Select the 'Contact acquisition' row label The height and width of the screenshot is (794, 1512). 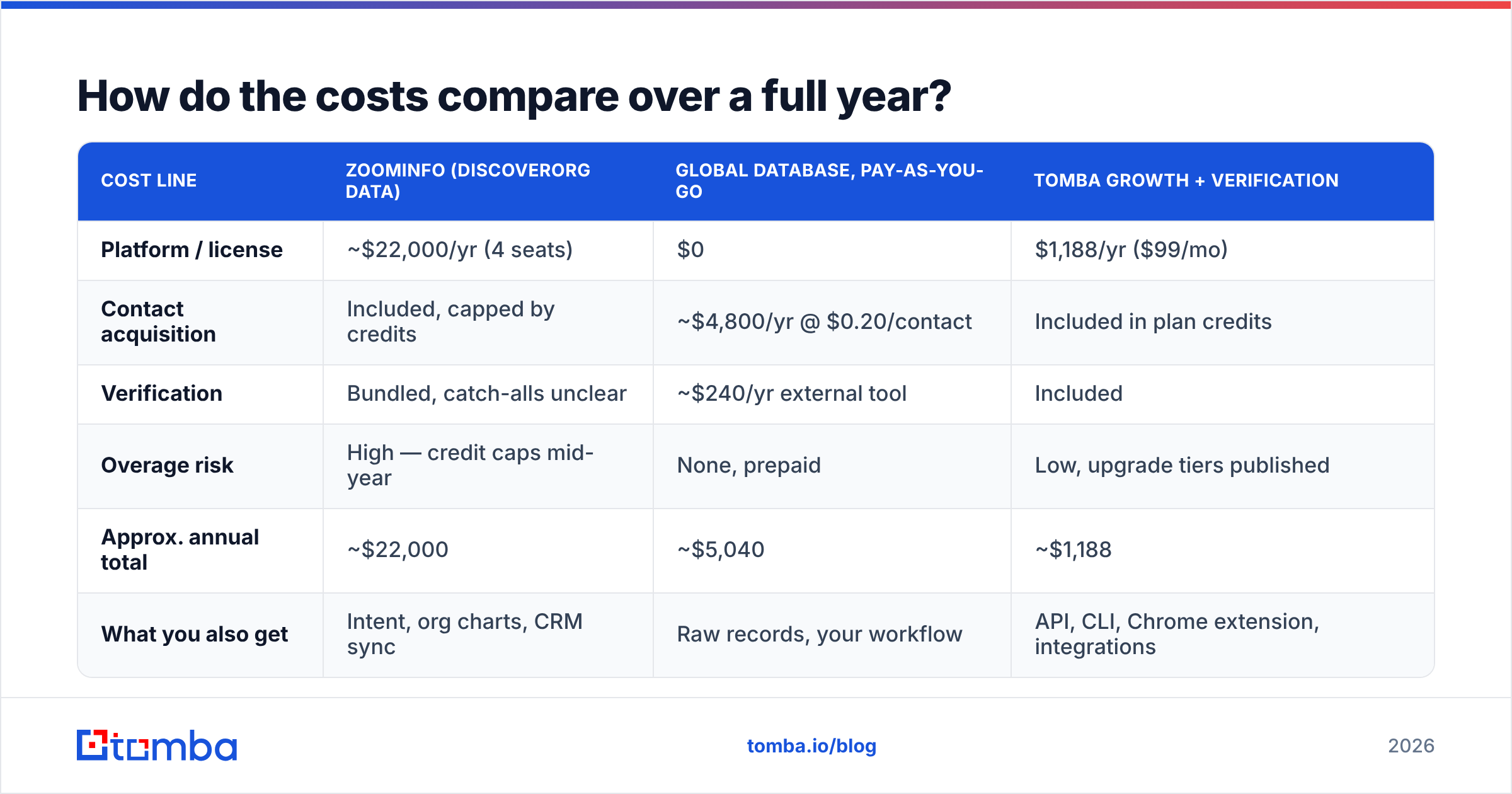point(159,321)
